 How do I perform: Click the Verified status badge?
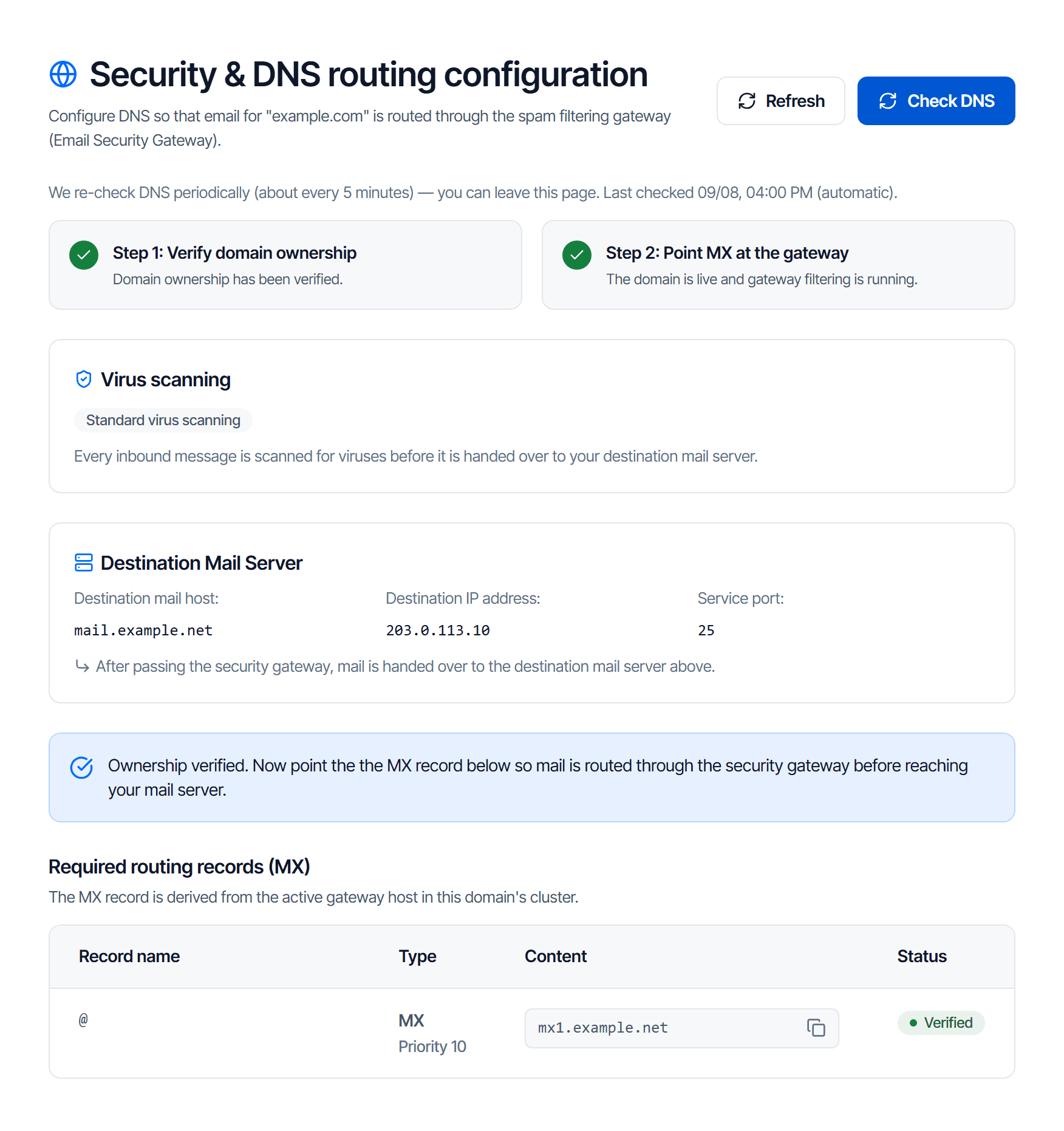click(941, 1023)
